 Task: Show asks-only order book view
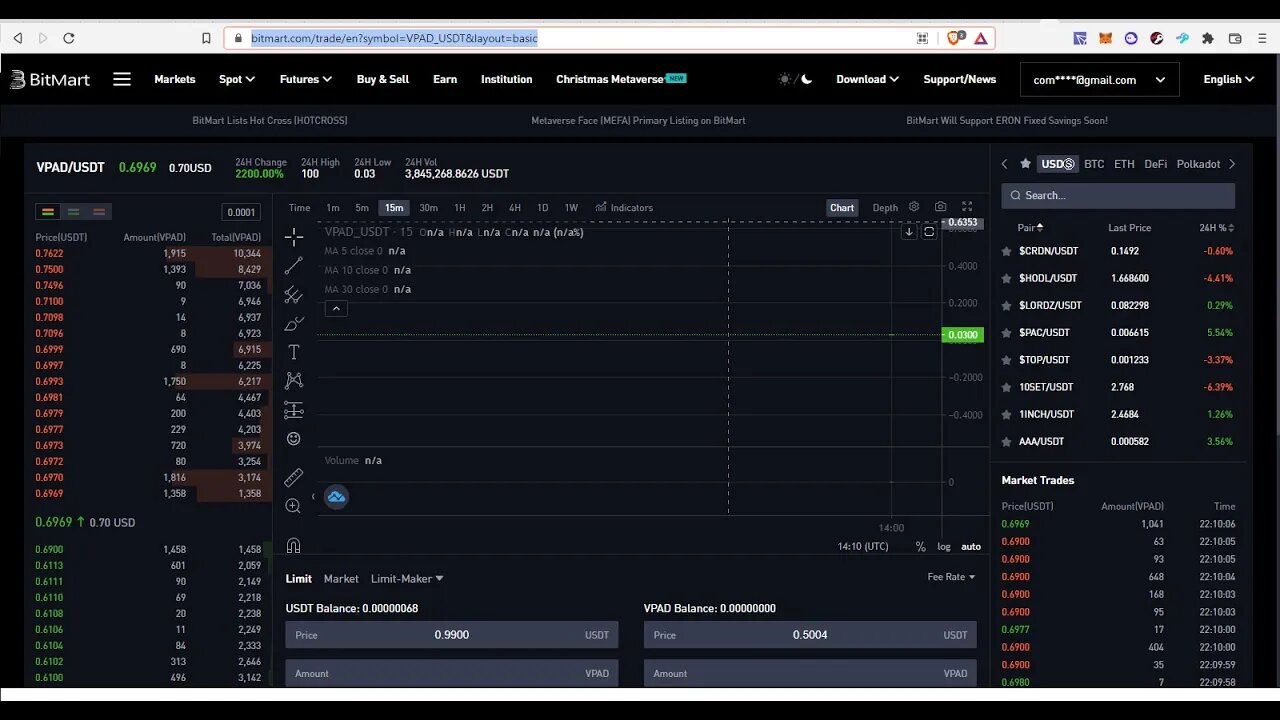[98, 212]
